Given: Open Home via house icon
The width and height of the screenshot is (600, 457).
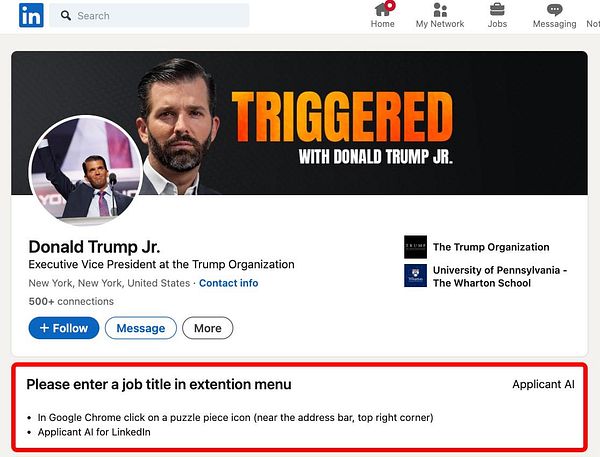Looking at the screenshot, I should coord(382,10).
